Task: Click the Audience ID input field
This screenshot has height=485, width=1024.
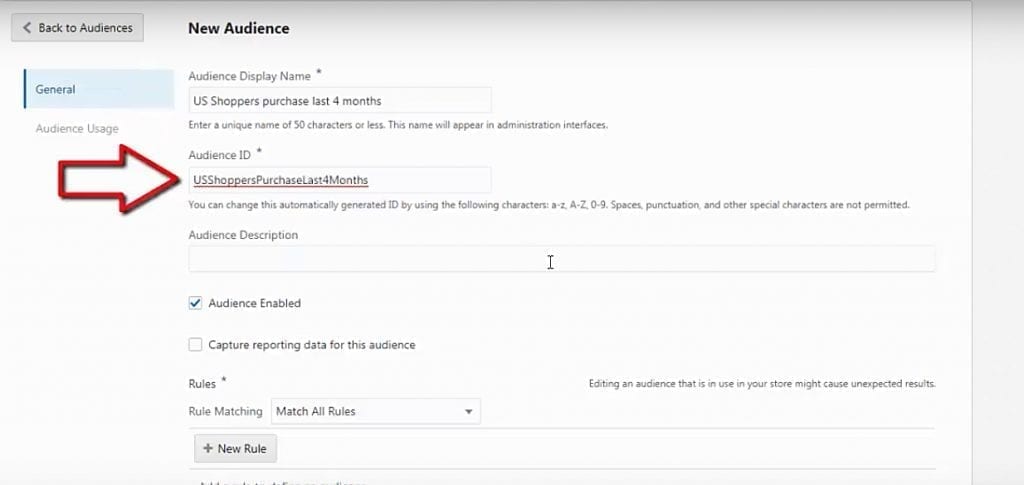Action: coord(340,180)
